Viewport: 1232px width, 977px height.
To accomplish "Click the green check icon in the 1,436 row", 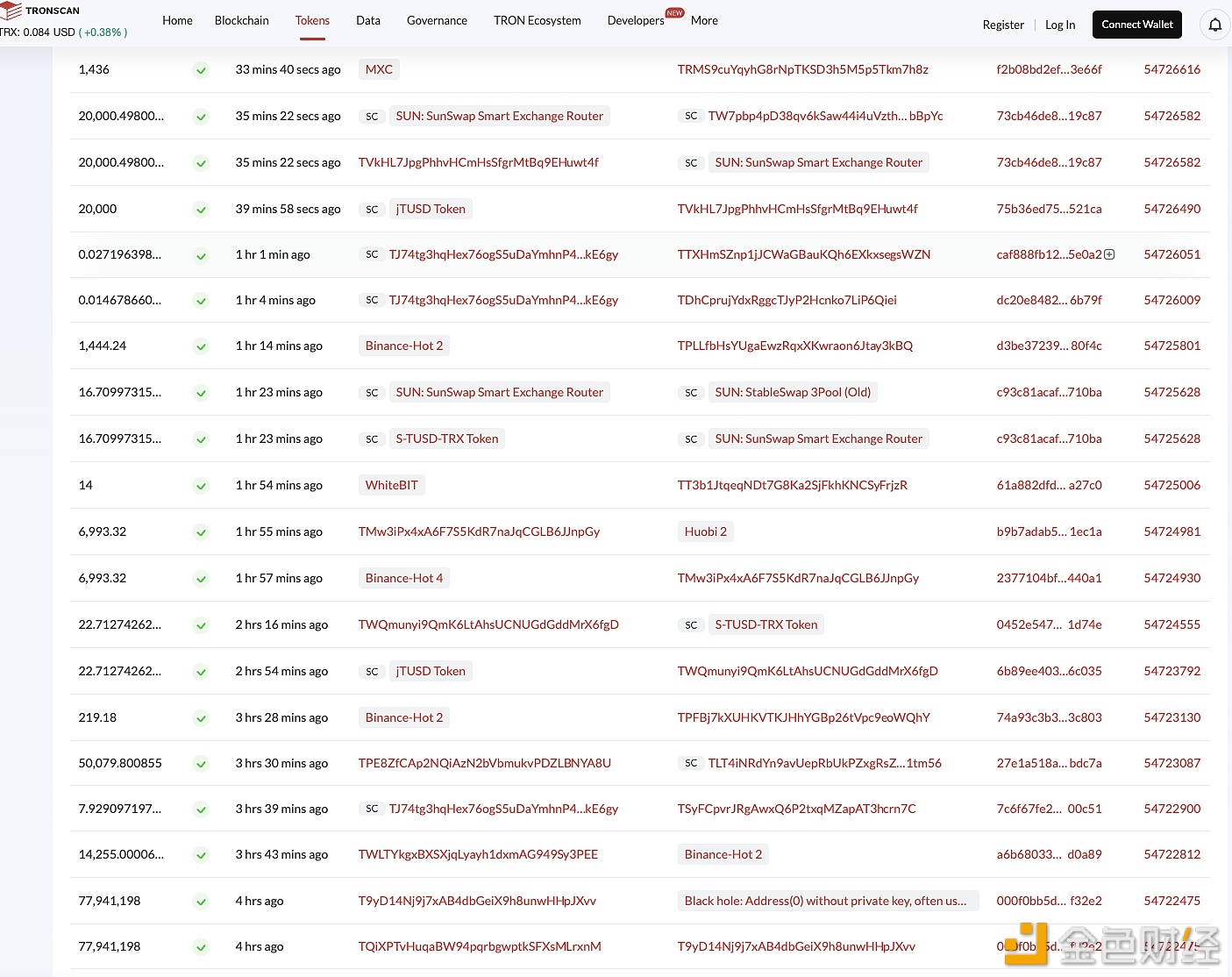I will (x=201, y=70).
